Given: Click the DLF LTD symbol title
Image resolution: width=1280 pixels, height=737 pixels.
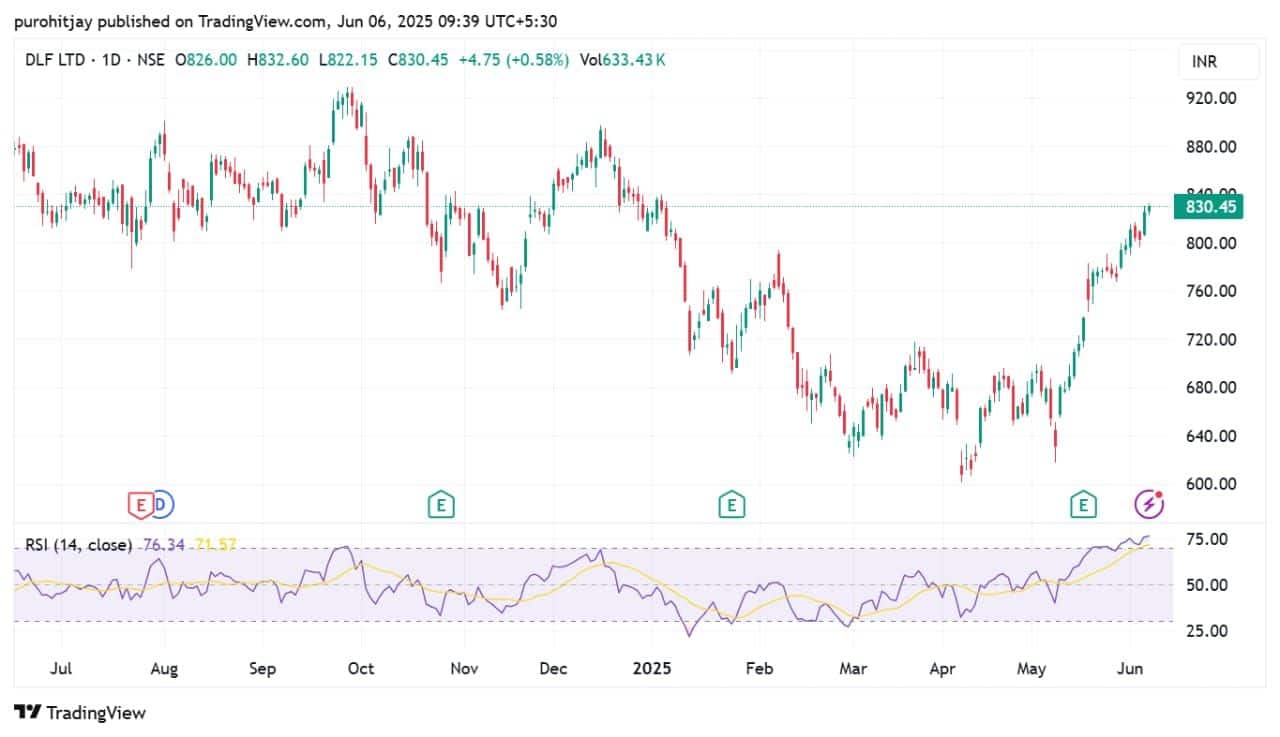Looking at the screenshot, I should pos(56,60).
